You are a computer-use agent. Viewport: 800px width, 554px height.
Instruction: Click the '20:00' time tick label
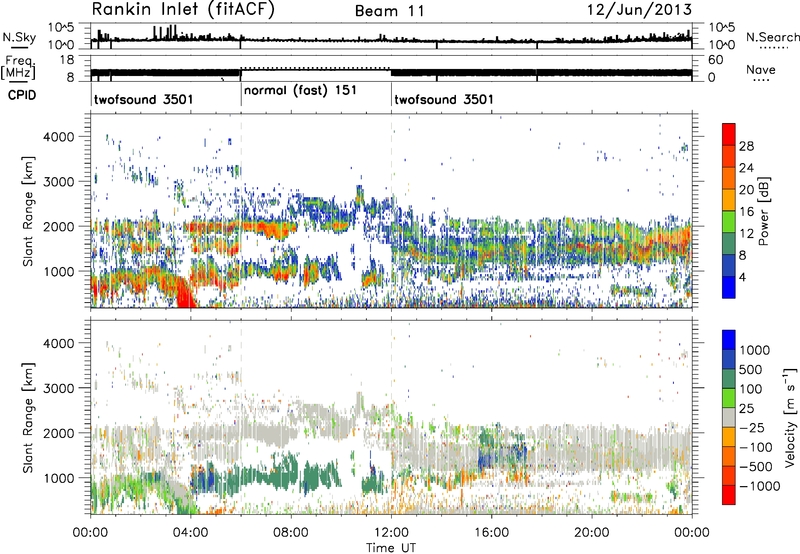point(592,533)
